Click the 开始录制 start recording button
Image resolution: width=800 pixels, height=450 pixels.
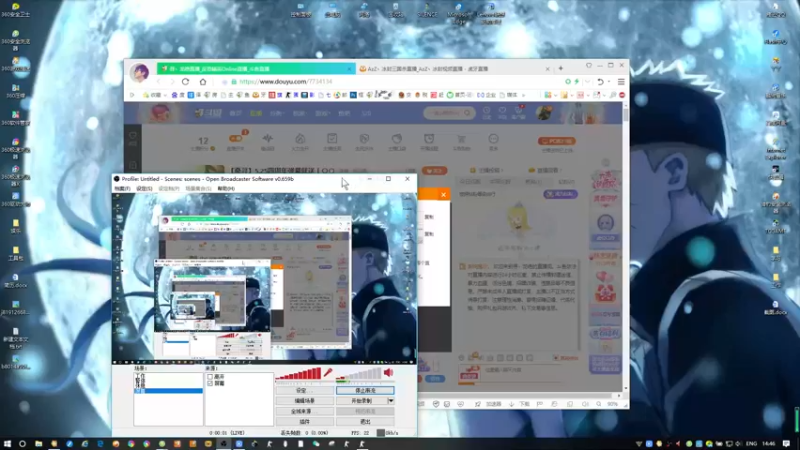point(362,401)
